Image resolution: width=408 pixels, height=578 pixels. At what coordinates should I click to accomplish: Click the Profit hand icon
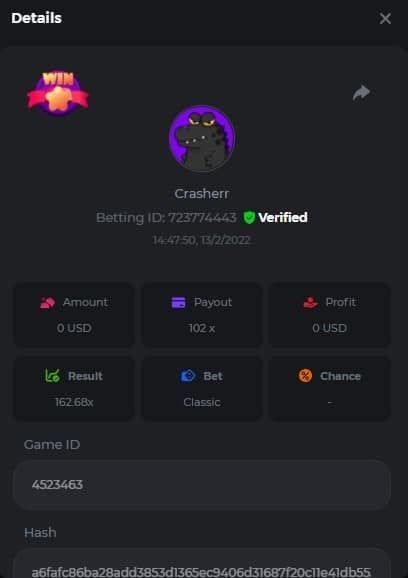(x=310, y=303)
